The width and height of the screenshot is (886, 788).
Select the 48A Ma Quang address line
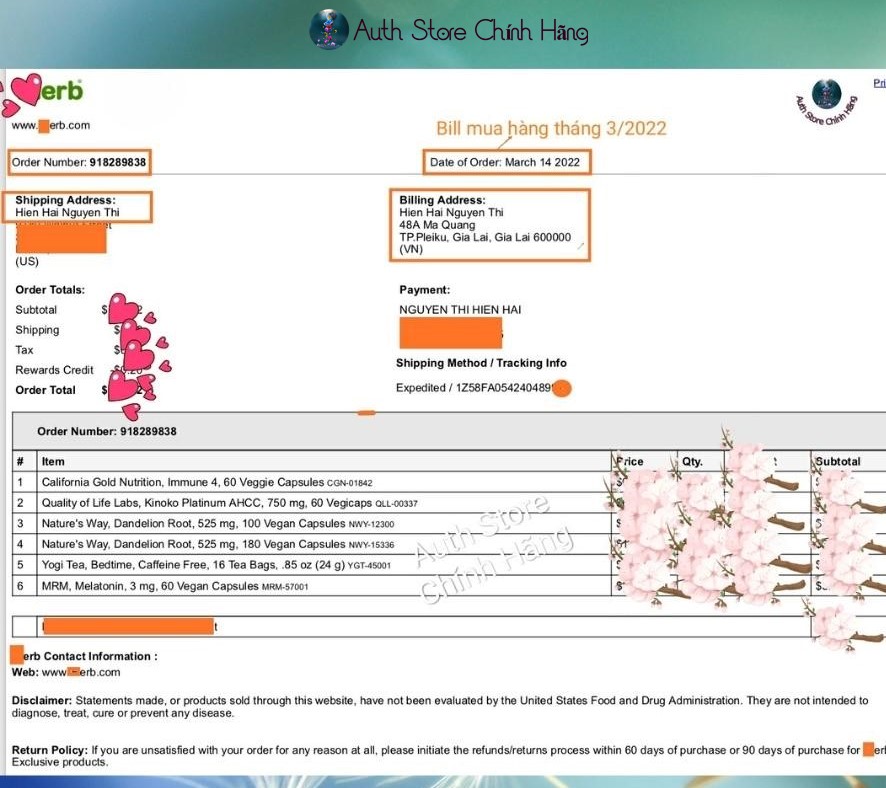(437, 225)
